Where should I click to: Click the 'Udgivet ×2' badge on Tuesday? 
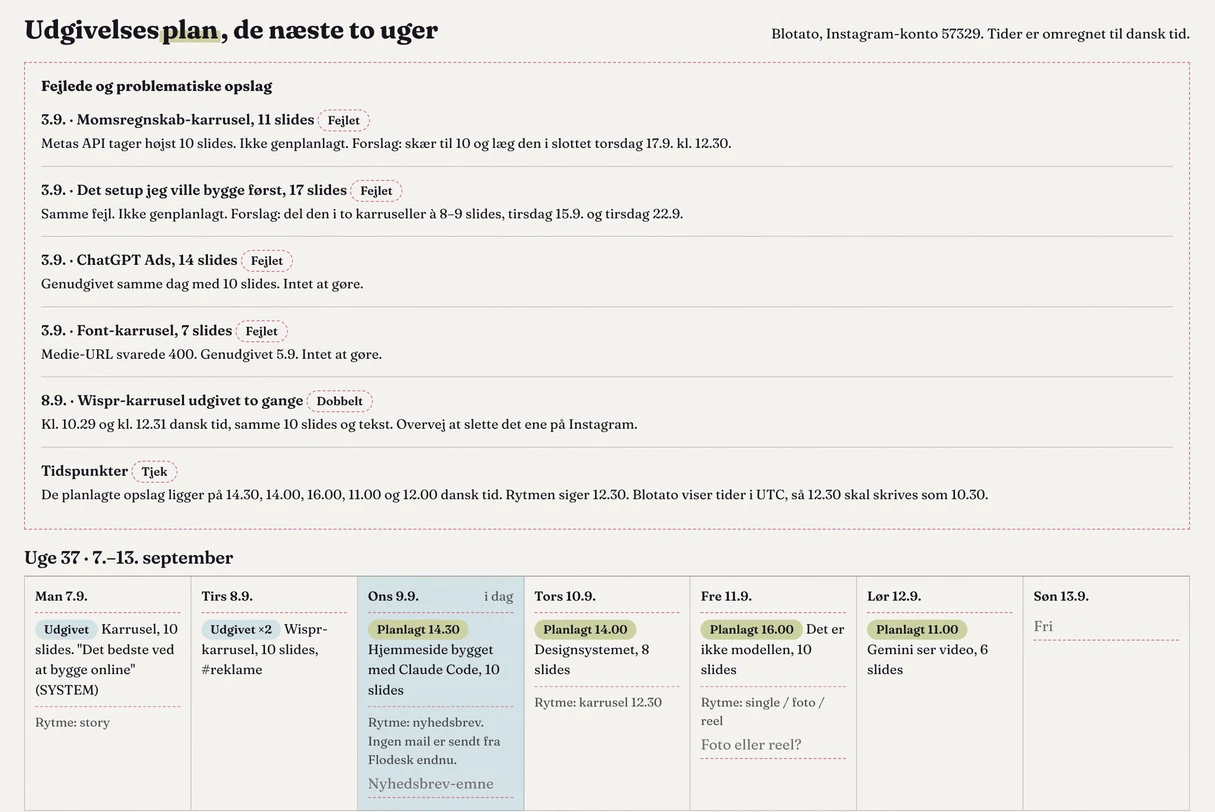tap(241, 630)
